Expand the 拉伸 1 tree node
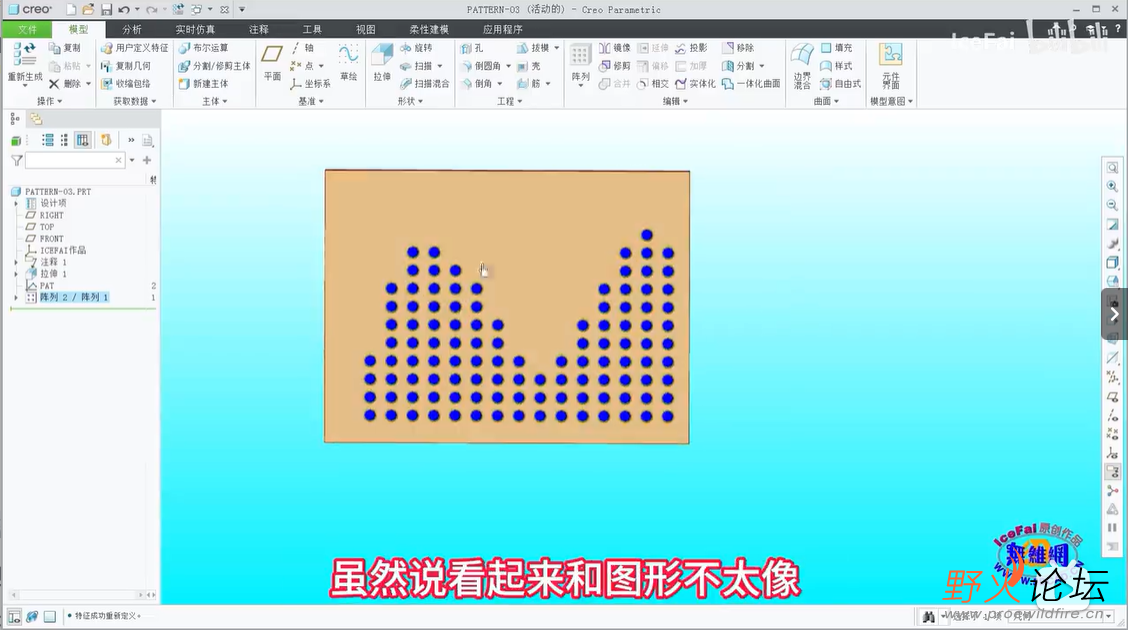The width and height of the screenshot is (1128, 630). tap(16, 274)
